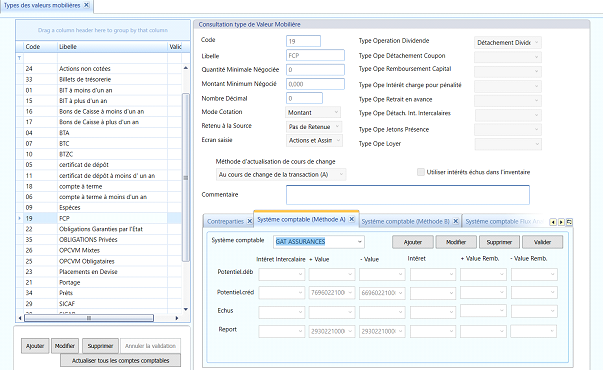604x370 pixels.
Task: Click the Nombre Décimal field
Action: pyautogui.click(x=304, y=98)
